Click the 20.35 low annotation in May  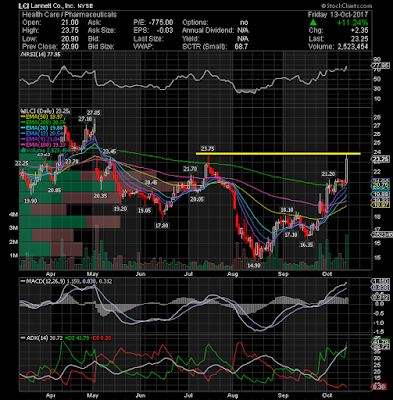coord(100,196)
